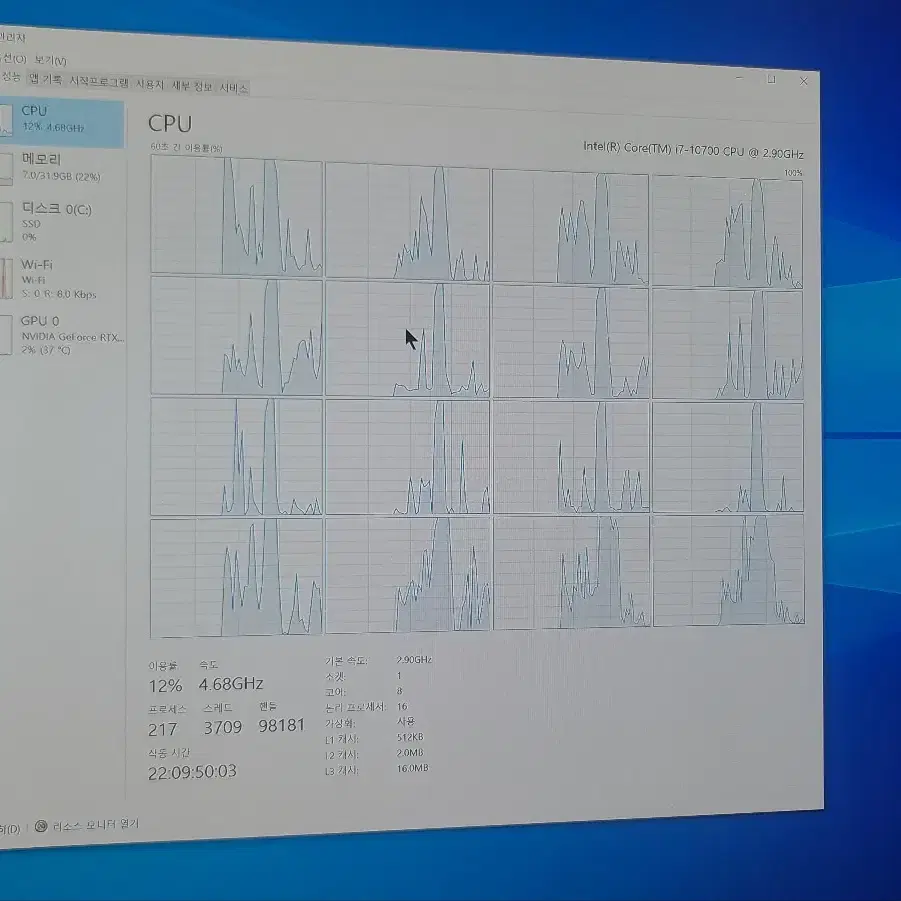Click the 2.0MB L2 cache value
This screenshot has width=901, height=901.
point(410,752)
